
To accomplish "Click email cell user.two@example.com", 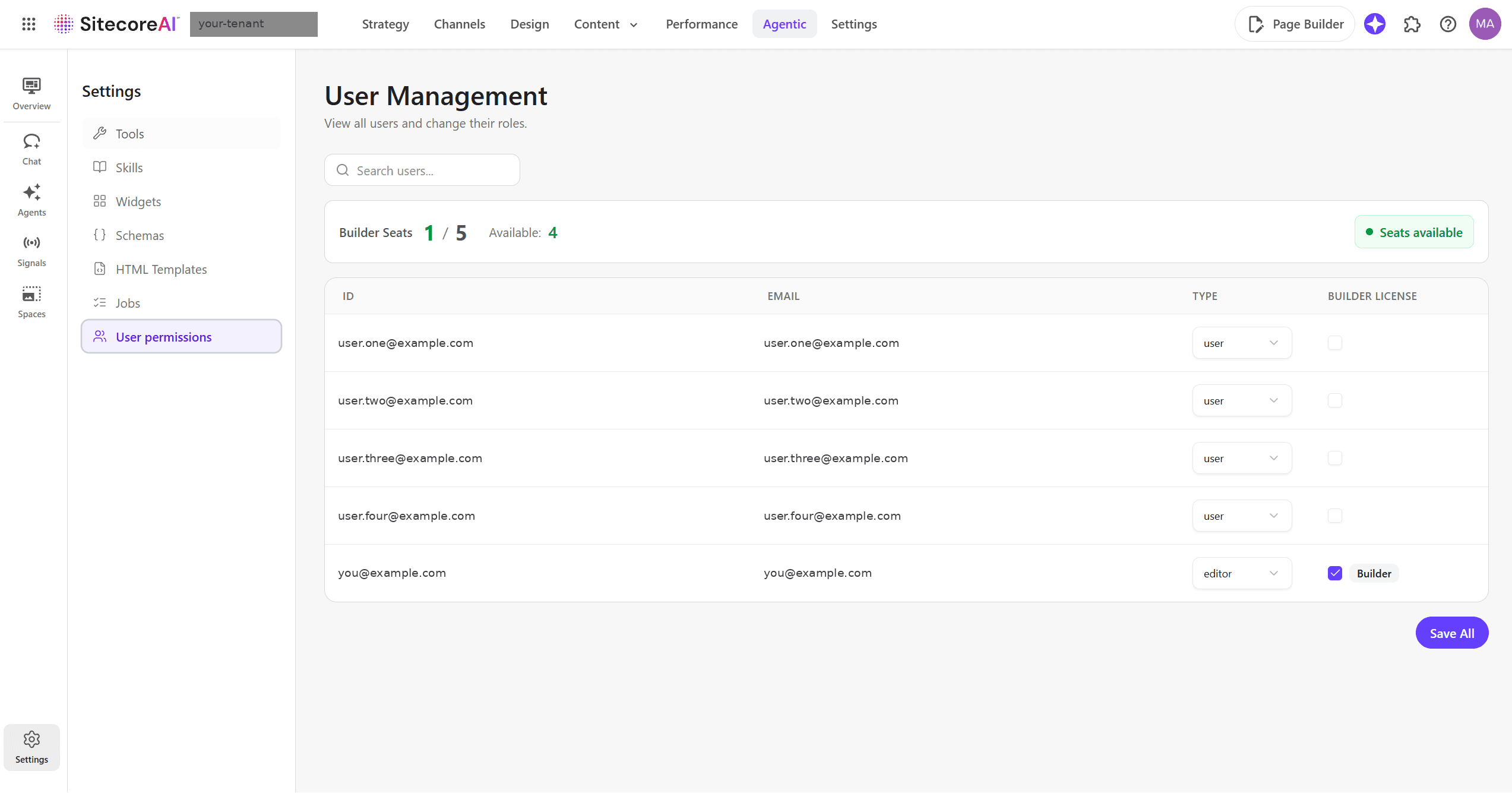I will pos(831,400).
